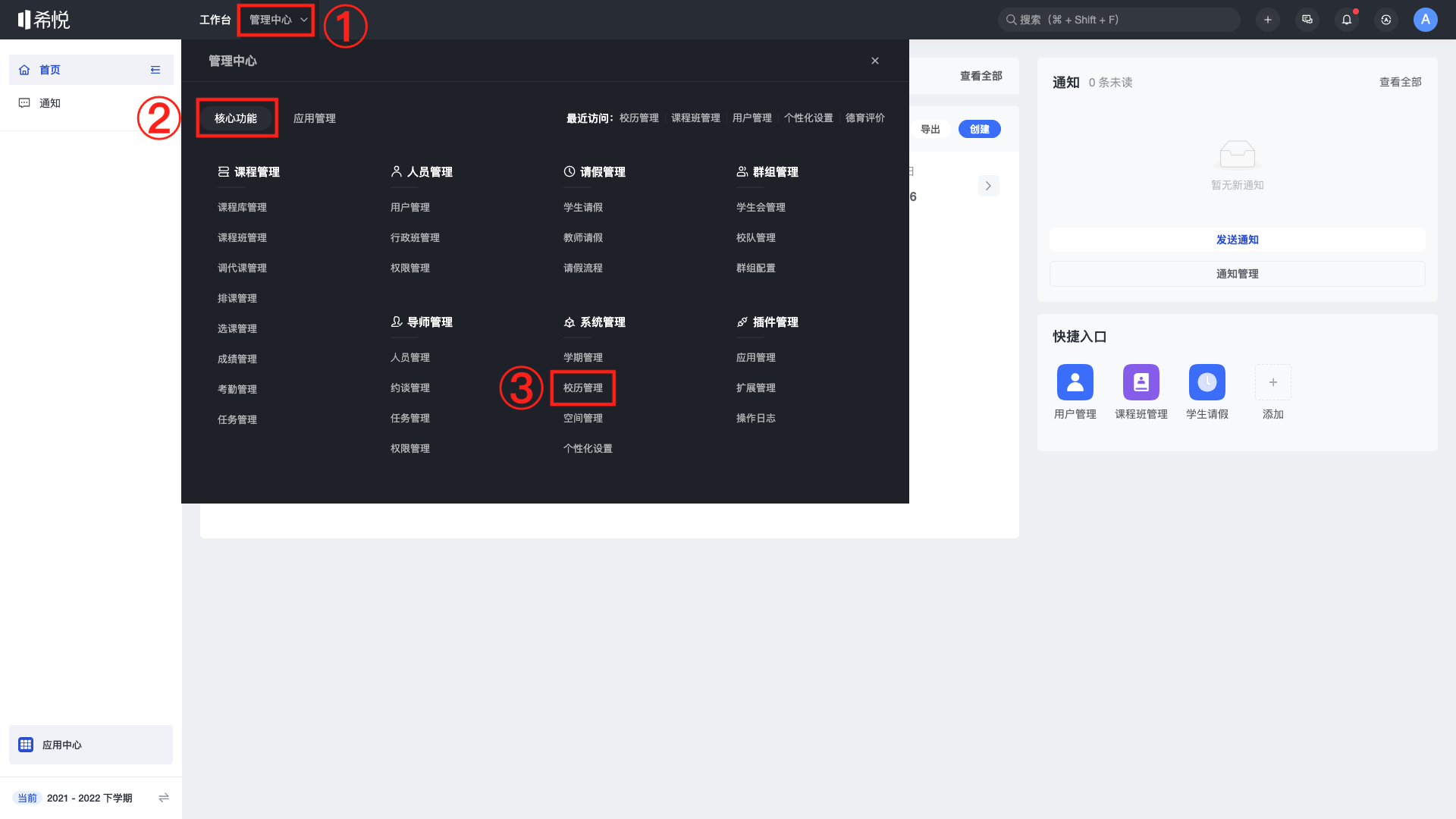The height and width of the screenshot is (819, 1456).
Task: Open 人员管理 under 导师管理
Action: [x=410, y=357]
